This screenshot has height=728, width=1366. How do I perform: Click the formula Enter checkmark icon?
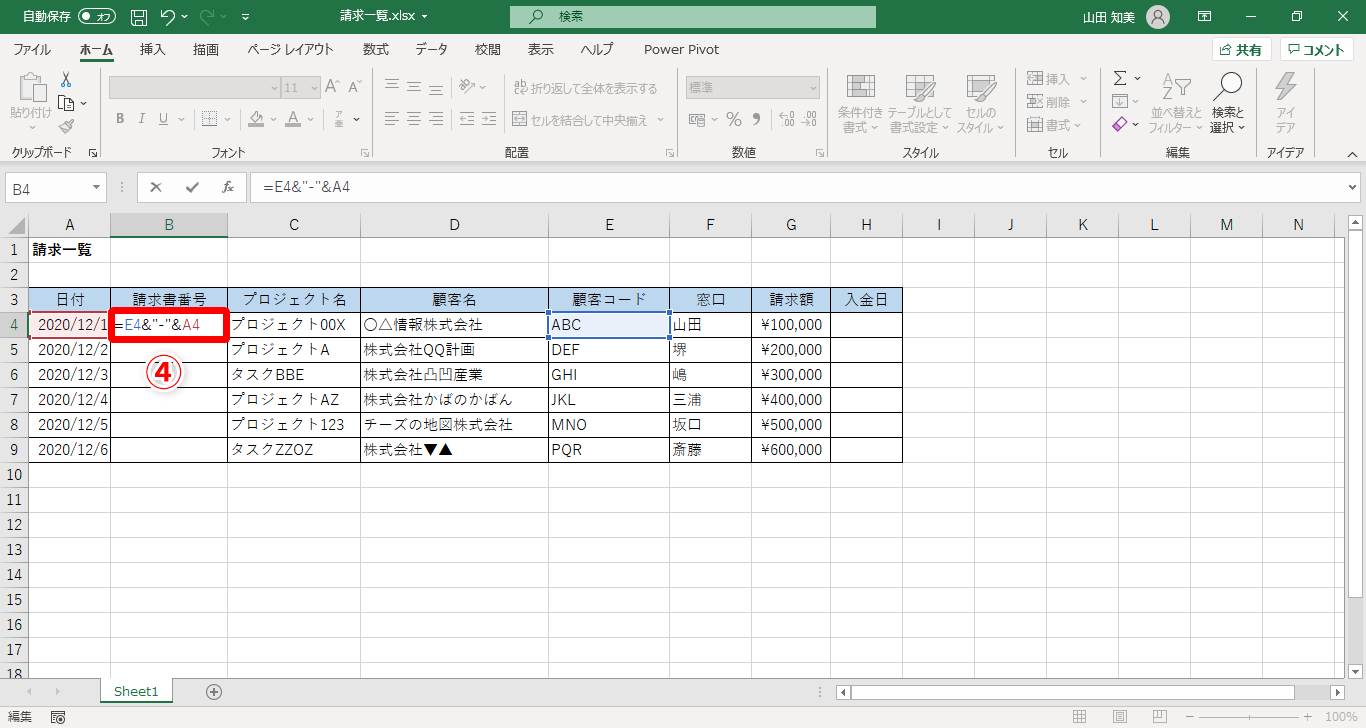[x=192, y=187]
